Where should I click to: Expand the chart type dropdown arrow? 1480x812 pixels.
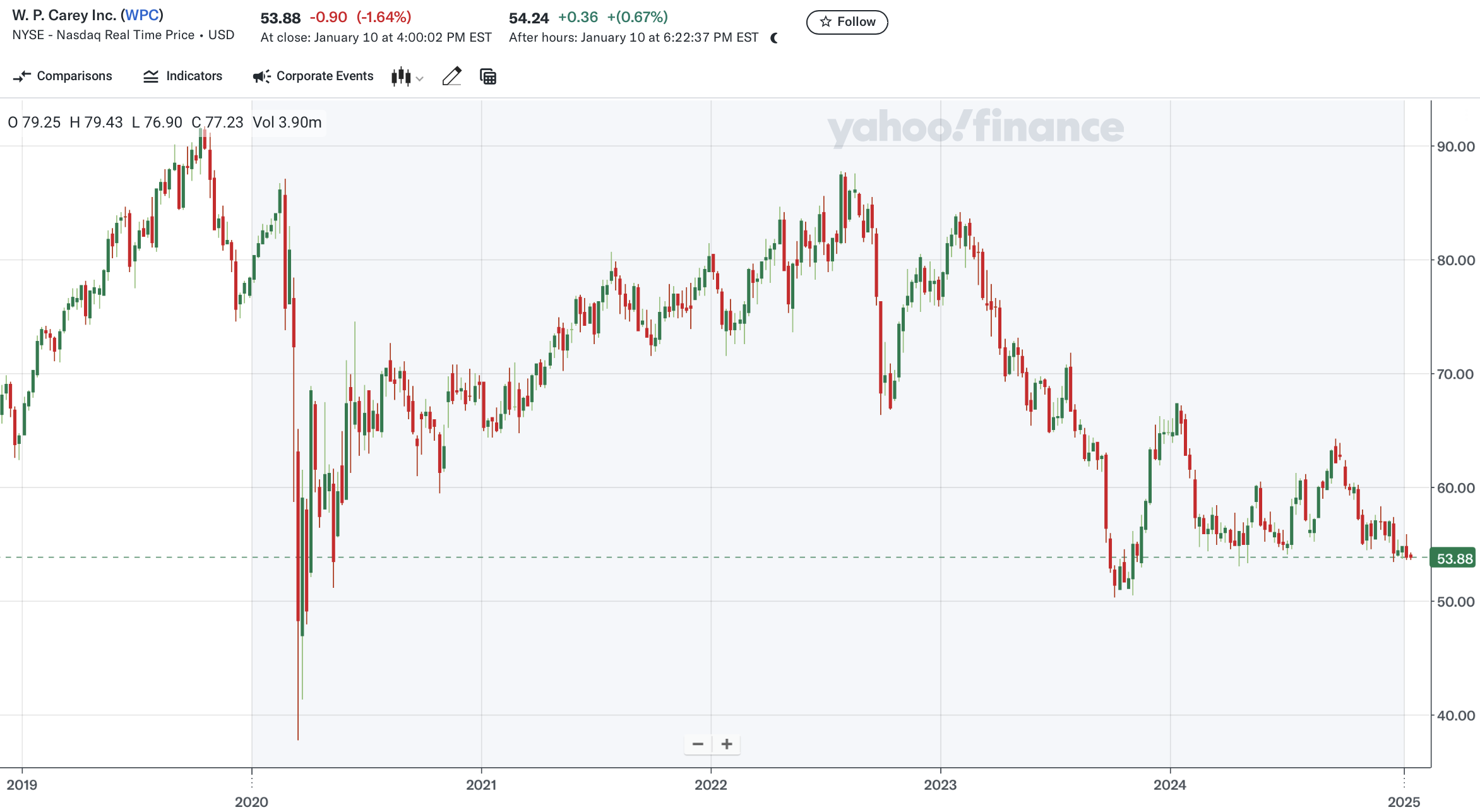(x=420, y=79)
